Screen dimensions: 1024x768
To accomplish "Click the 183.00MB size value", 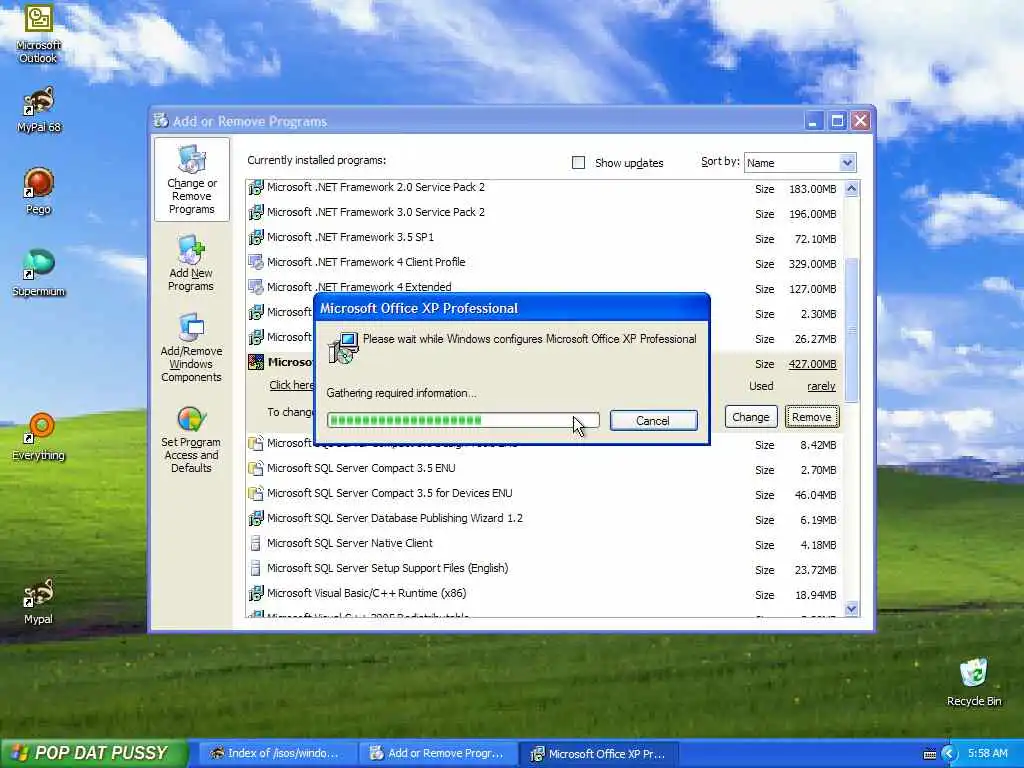I will pos(812,189).
